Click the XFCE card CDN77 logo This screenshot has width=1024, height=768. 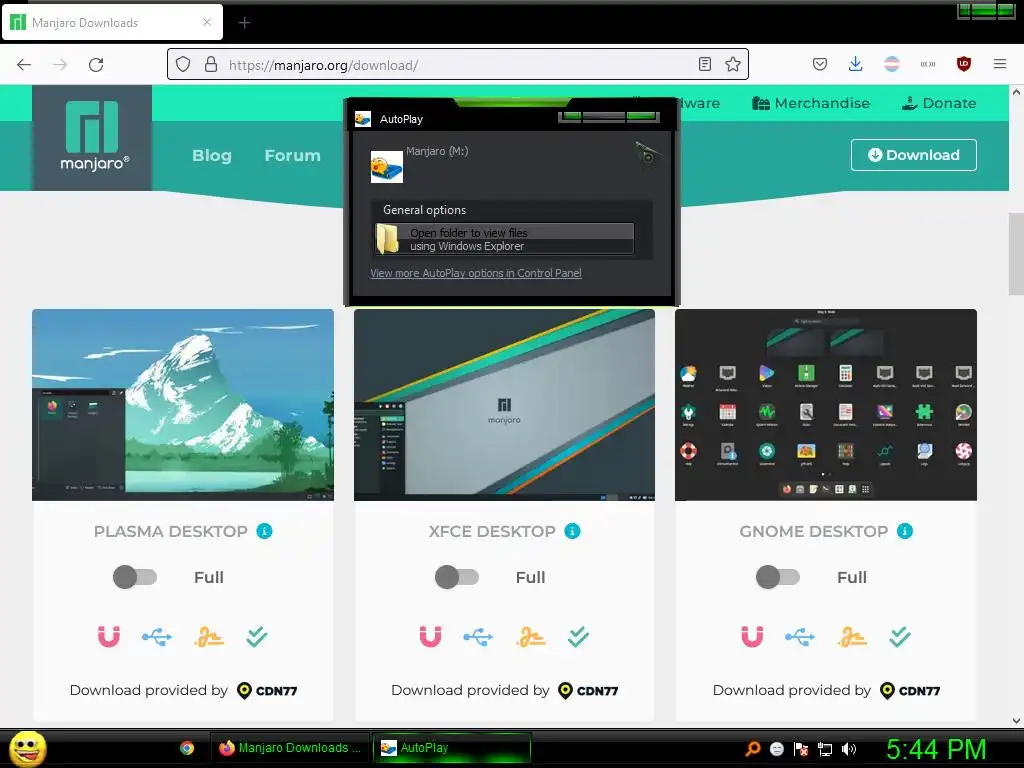tap(588, 690)
